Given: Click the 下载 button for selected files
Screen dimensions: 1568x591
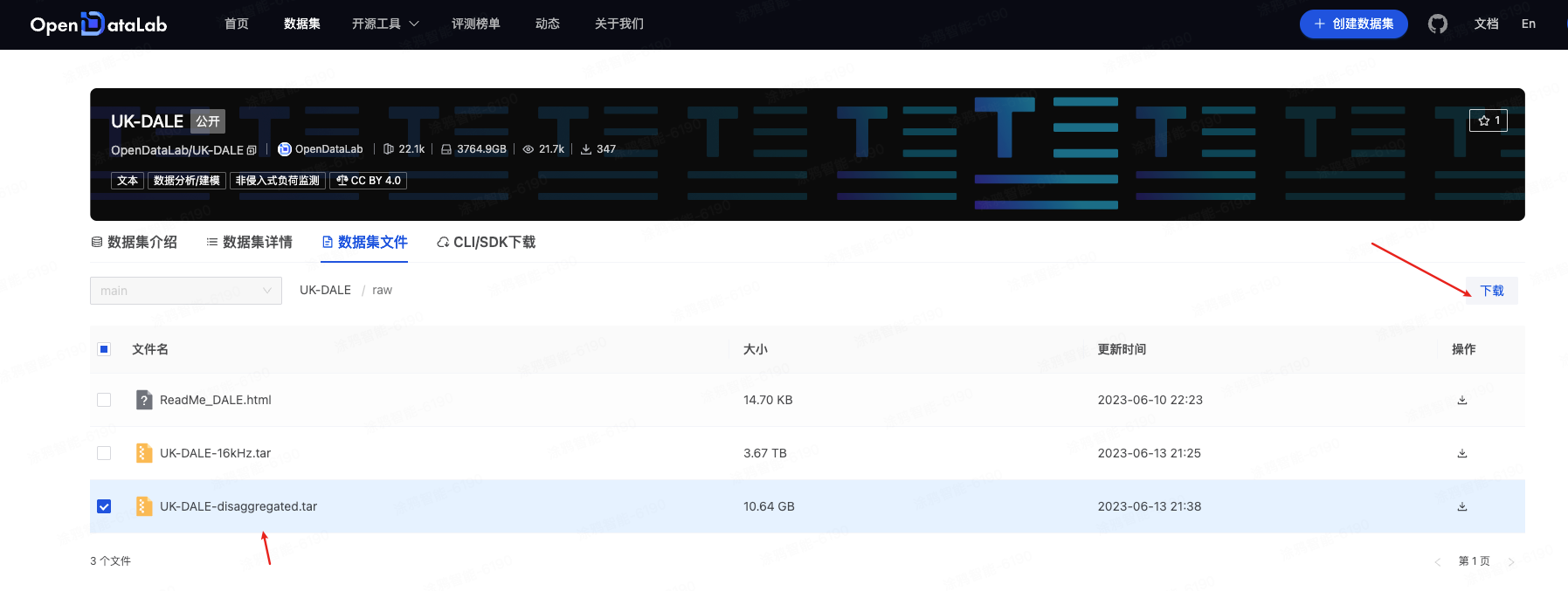Looking at the screenshot, I should (1492, 291).
